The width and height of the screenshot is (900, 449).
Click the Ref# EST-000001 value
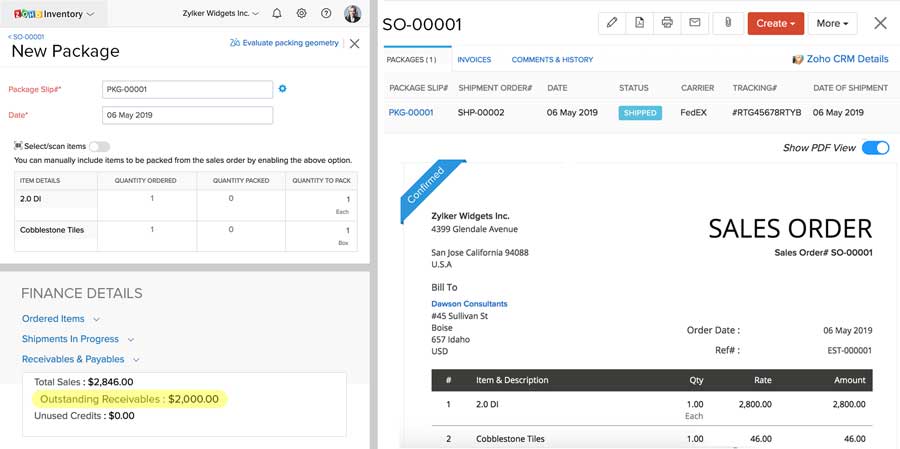849,350
